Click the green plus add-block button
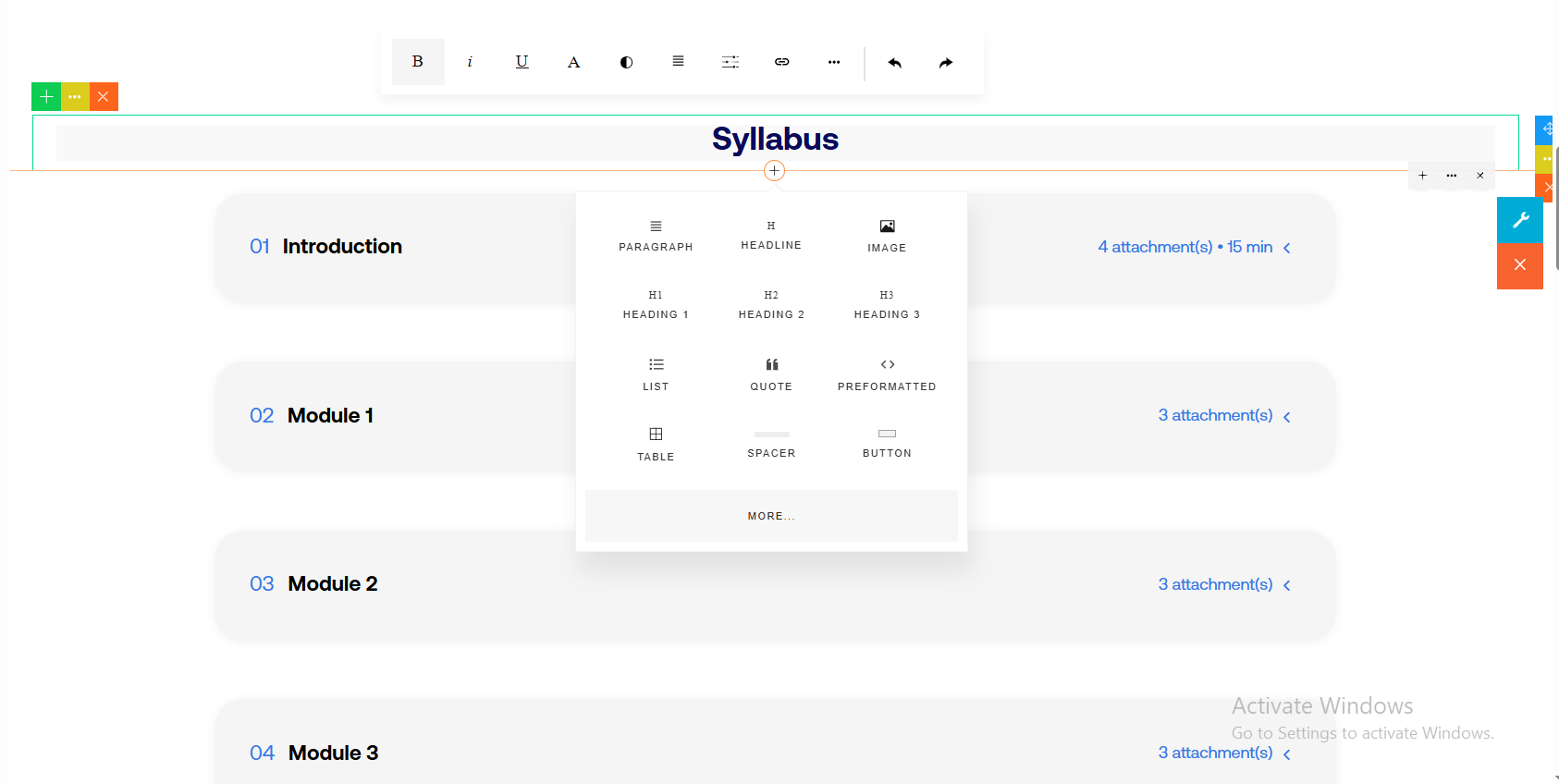The image size is (1559, 784). pyautogui.click(x=46, y=96)
